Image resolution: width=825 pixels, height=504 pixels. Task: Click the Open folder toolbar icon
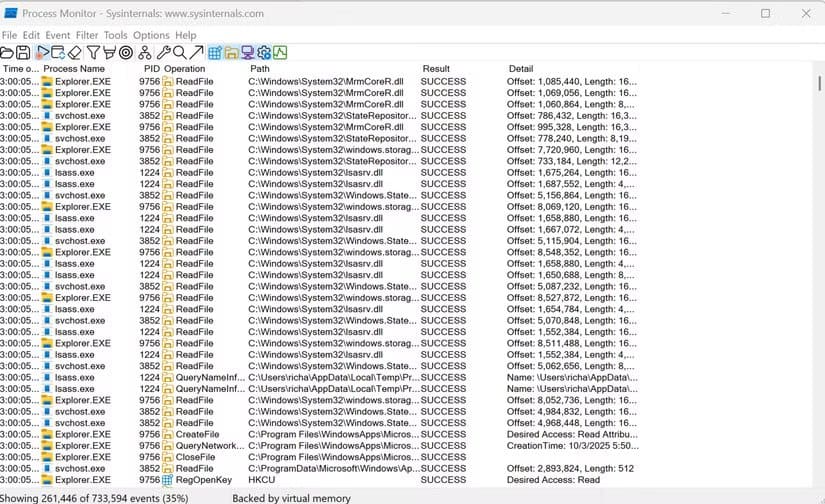click(x=7, y=52)
